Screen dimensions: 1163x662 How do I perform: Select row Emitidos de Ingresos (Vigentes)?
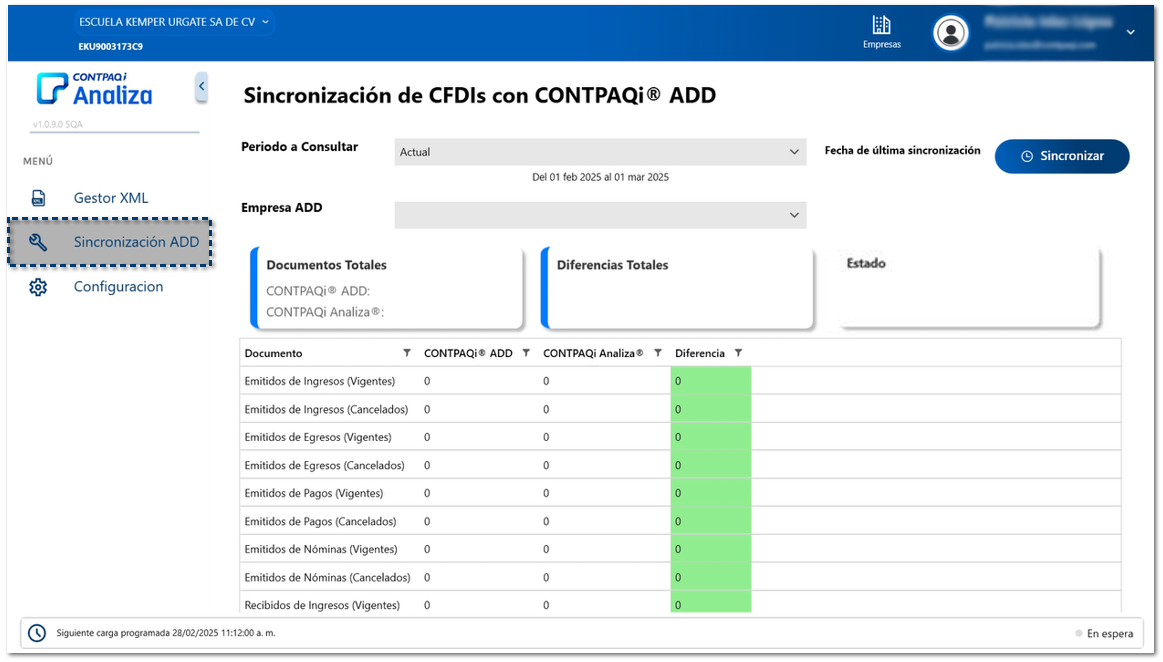coord(680,381)
